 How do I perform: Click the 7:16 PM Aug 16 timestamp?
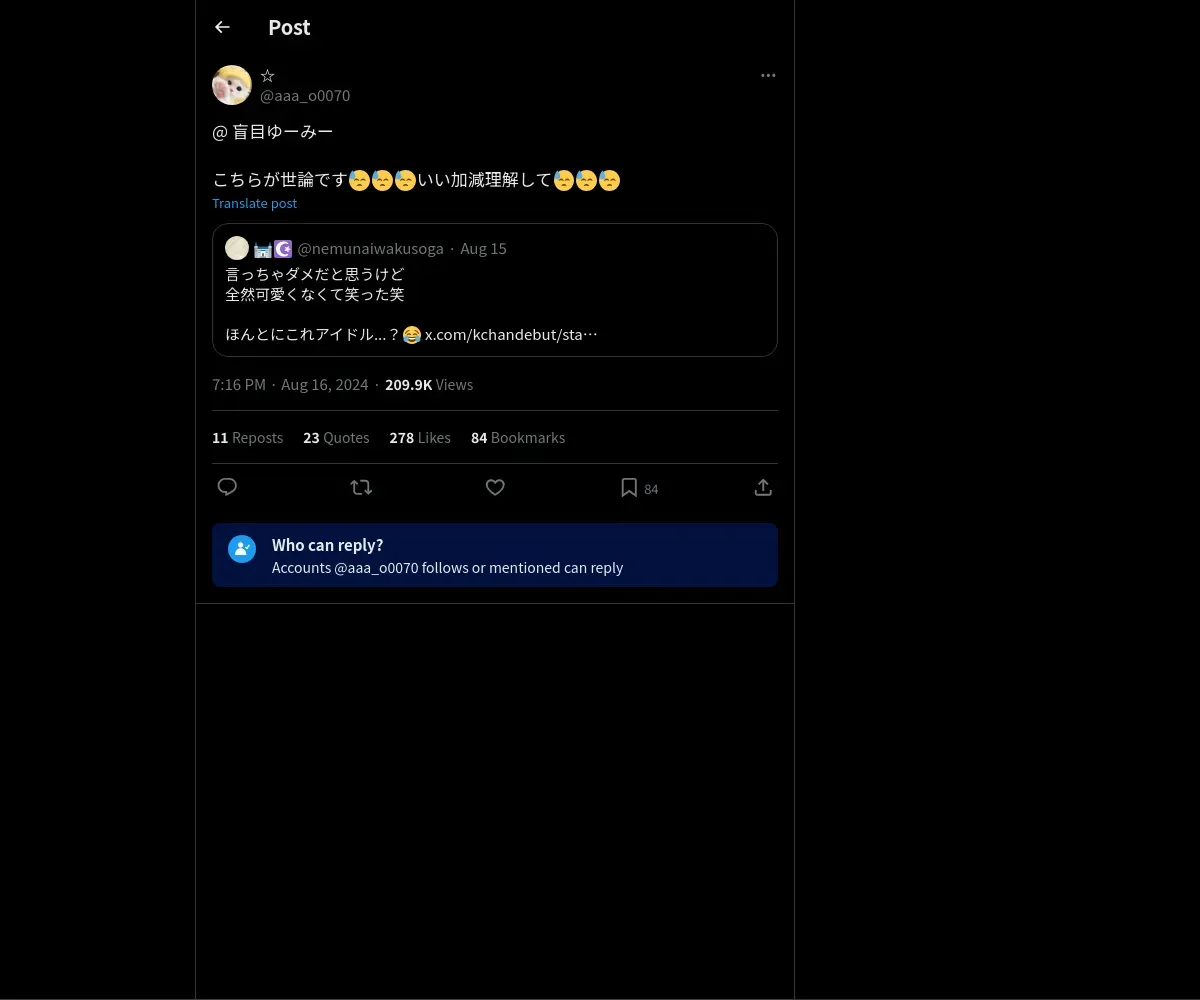point(290,385)
